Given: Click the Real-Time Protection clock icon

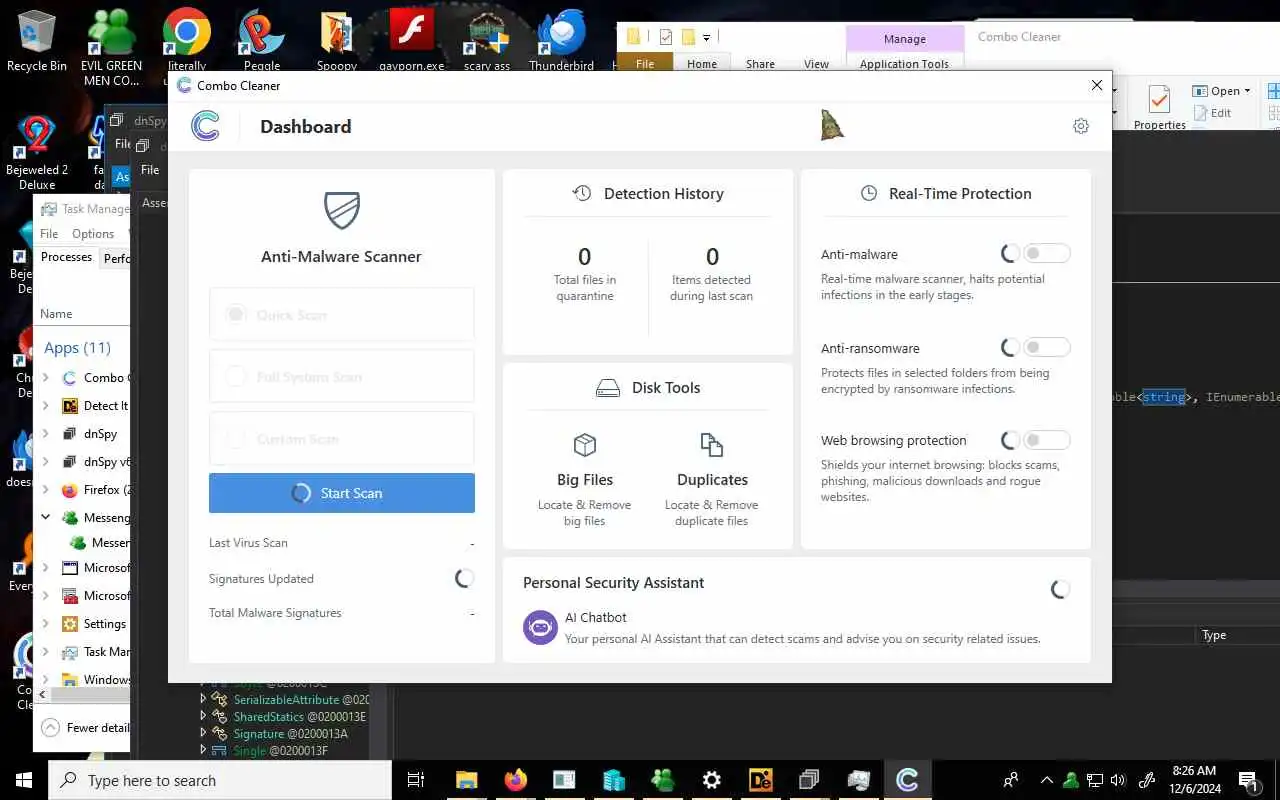Looking at the screenshot, I should 869,193.
